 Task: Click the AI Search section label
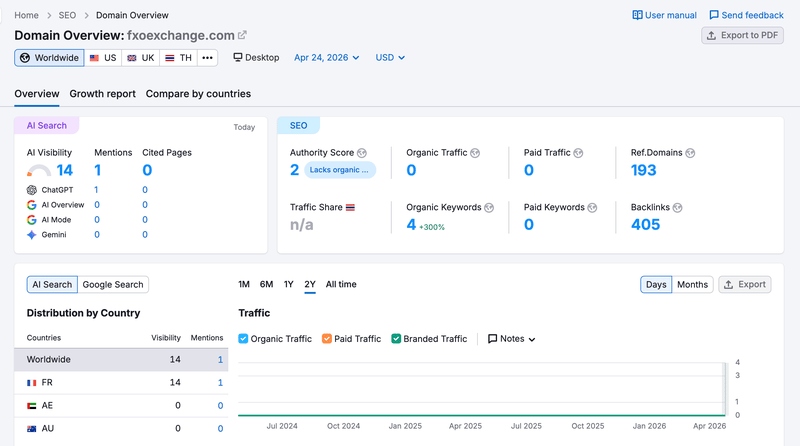pos(46,126)
